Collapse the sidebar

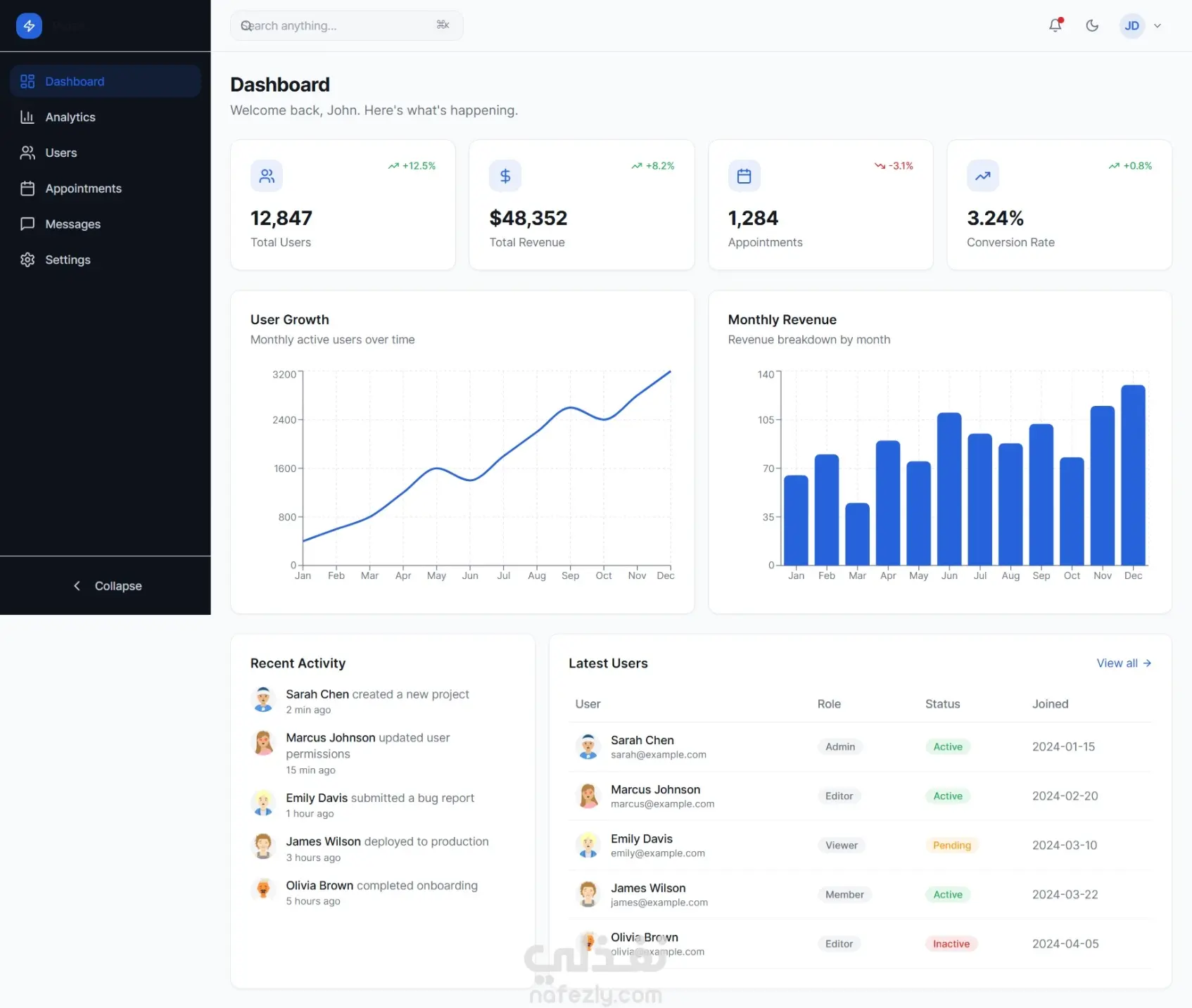pos(106,586)
